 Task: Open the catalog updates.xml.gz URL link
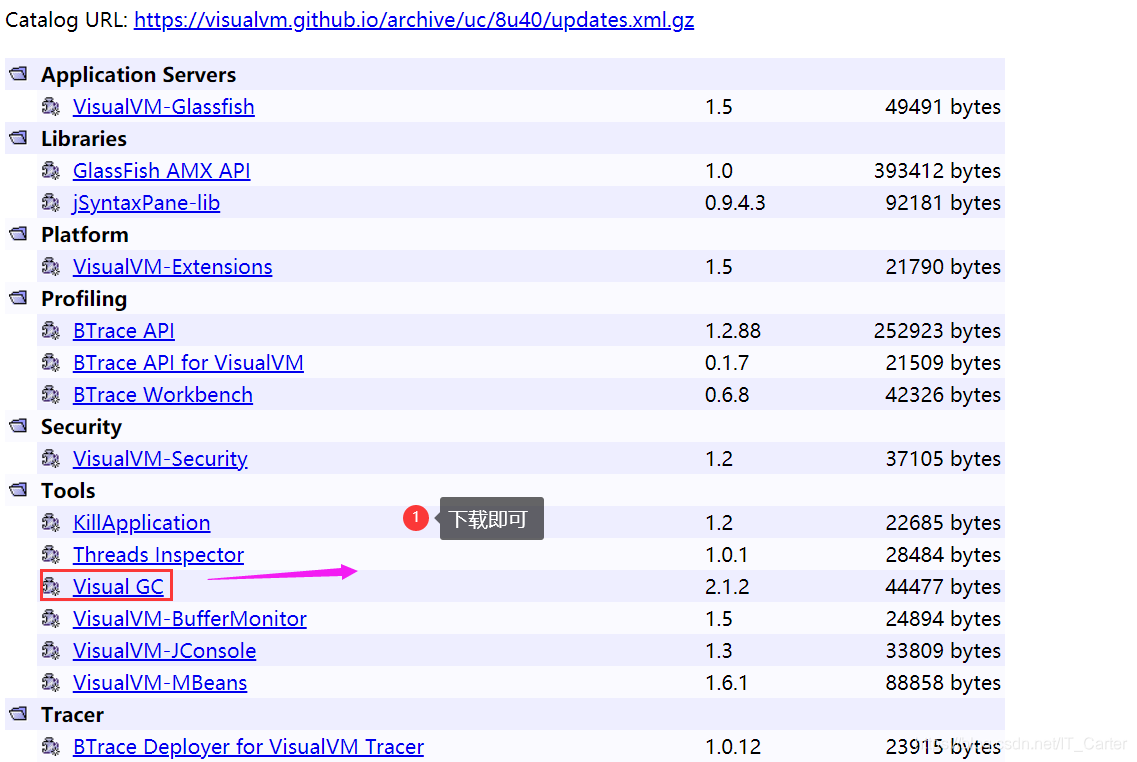tap(414, 20)
